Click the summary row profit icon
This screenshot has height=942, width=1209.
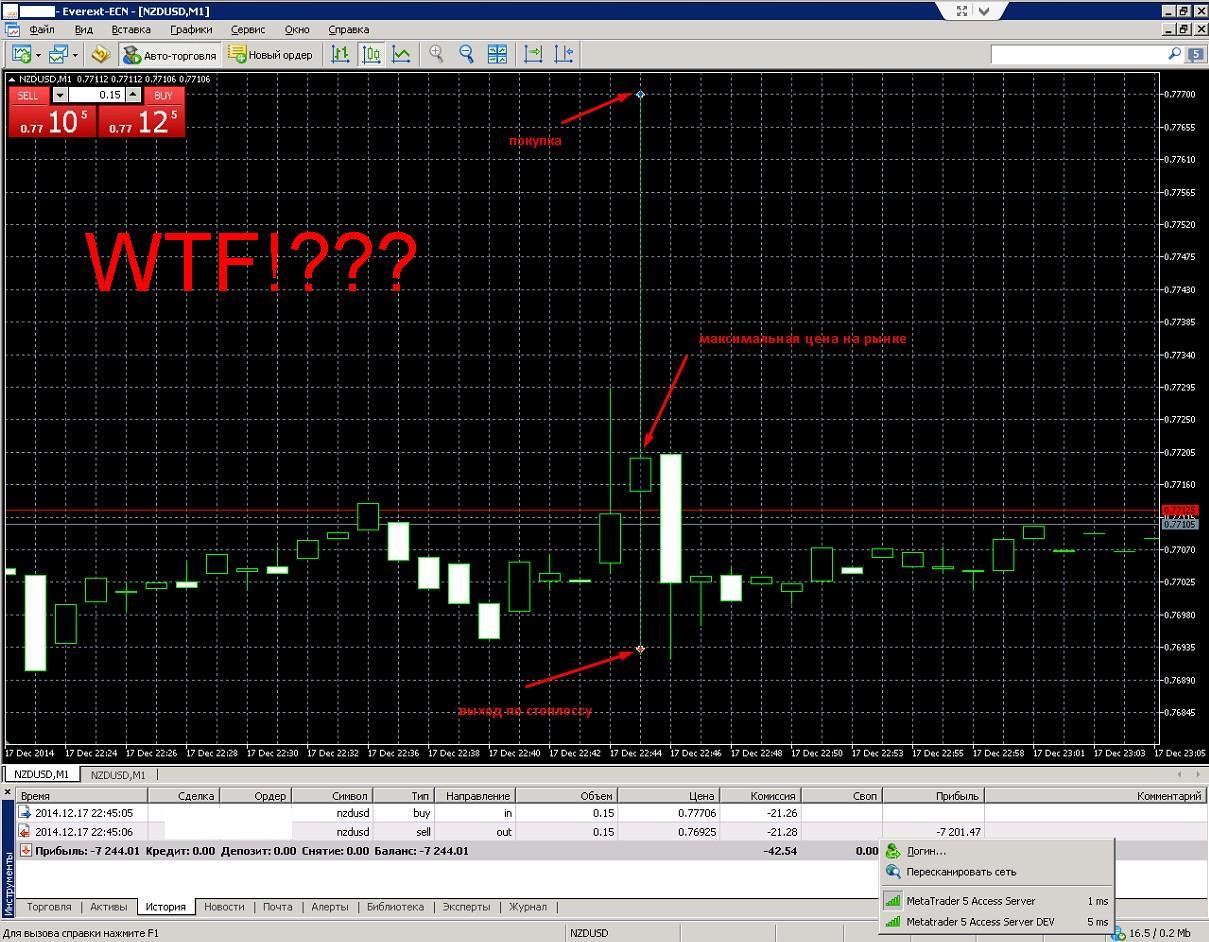[25, 851]
